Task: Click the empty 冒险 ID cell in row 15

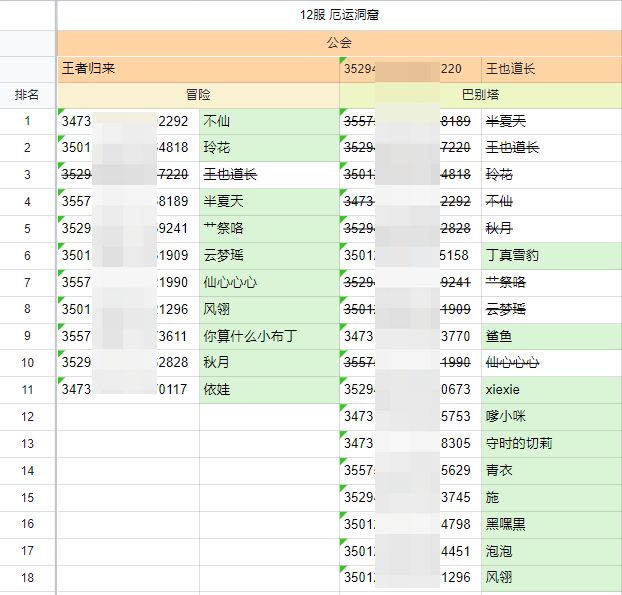Action: pyautogui.click(x=128, y=498)
